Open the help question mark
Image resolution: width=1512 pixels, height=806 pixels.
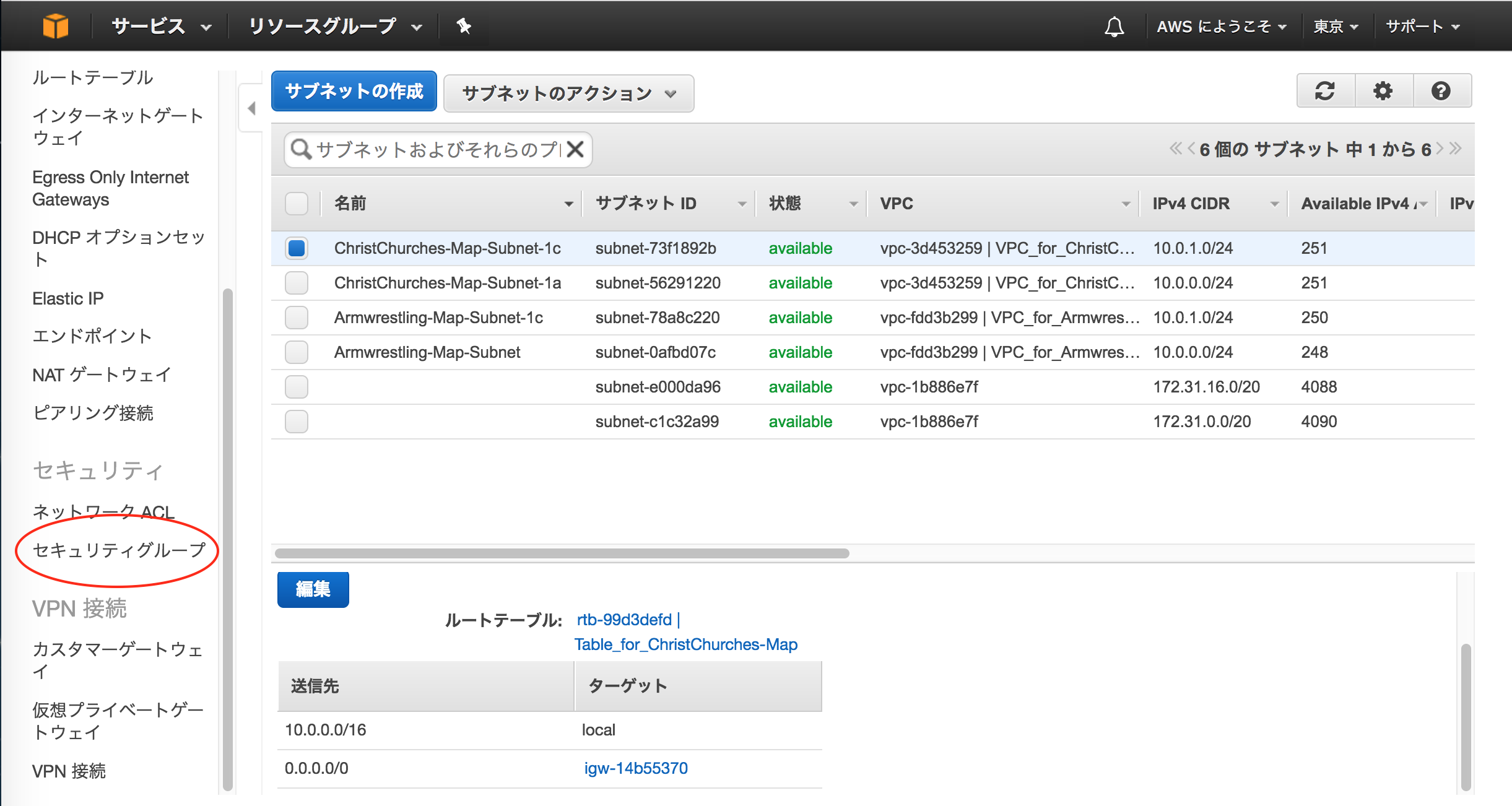tap(1441, 91)
